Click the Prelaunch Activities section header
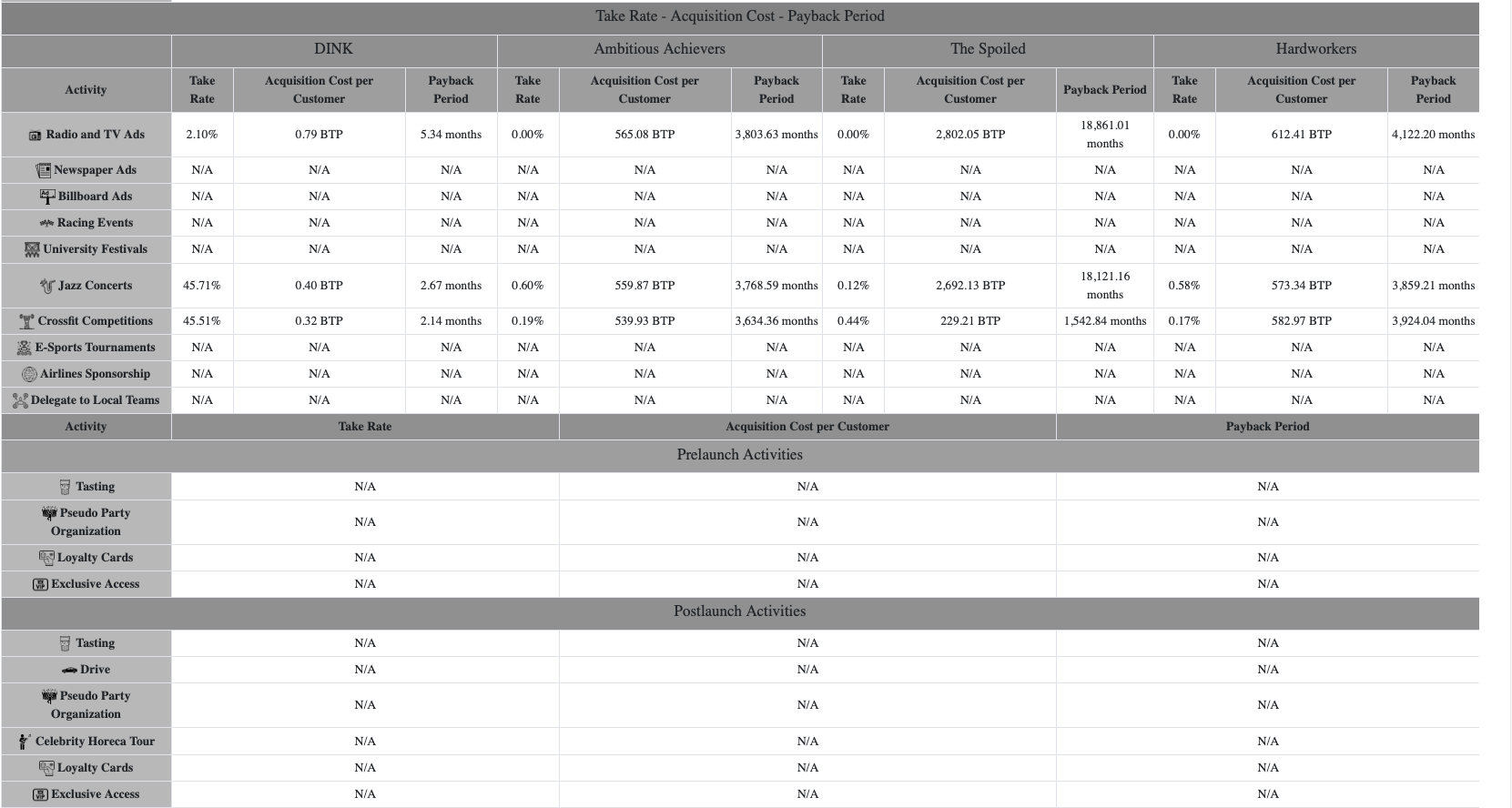Image resolution: width=1512 pixels, height=808 pixels. tap(740, 455)
